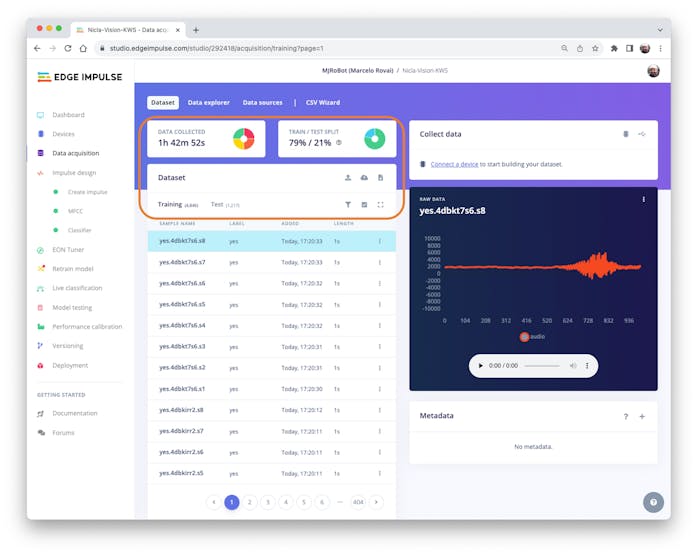Image resolution: width=698 pixels, height=555 pixels.
Task: Open the sample filter icon
Action: coord(348,205)
